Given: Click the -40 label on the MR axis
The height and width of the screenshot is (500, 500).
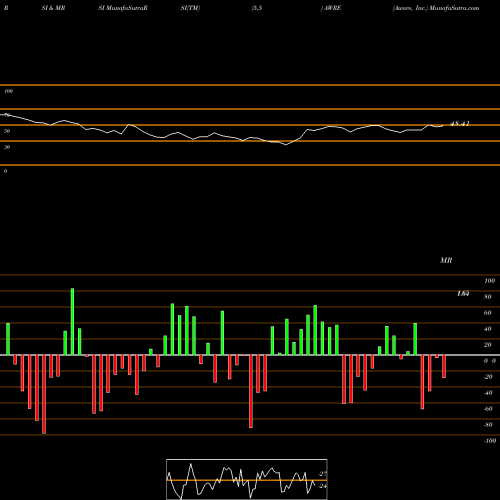Looking at the screenshot, I should point(488,393).
